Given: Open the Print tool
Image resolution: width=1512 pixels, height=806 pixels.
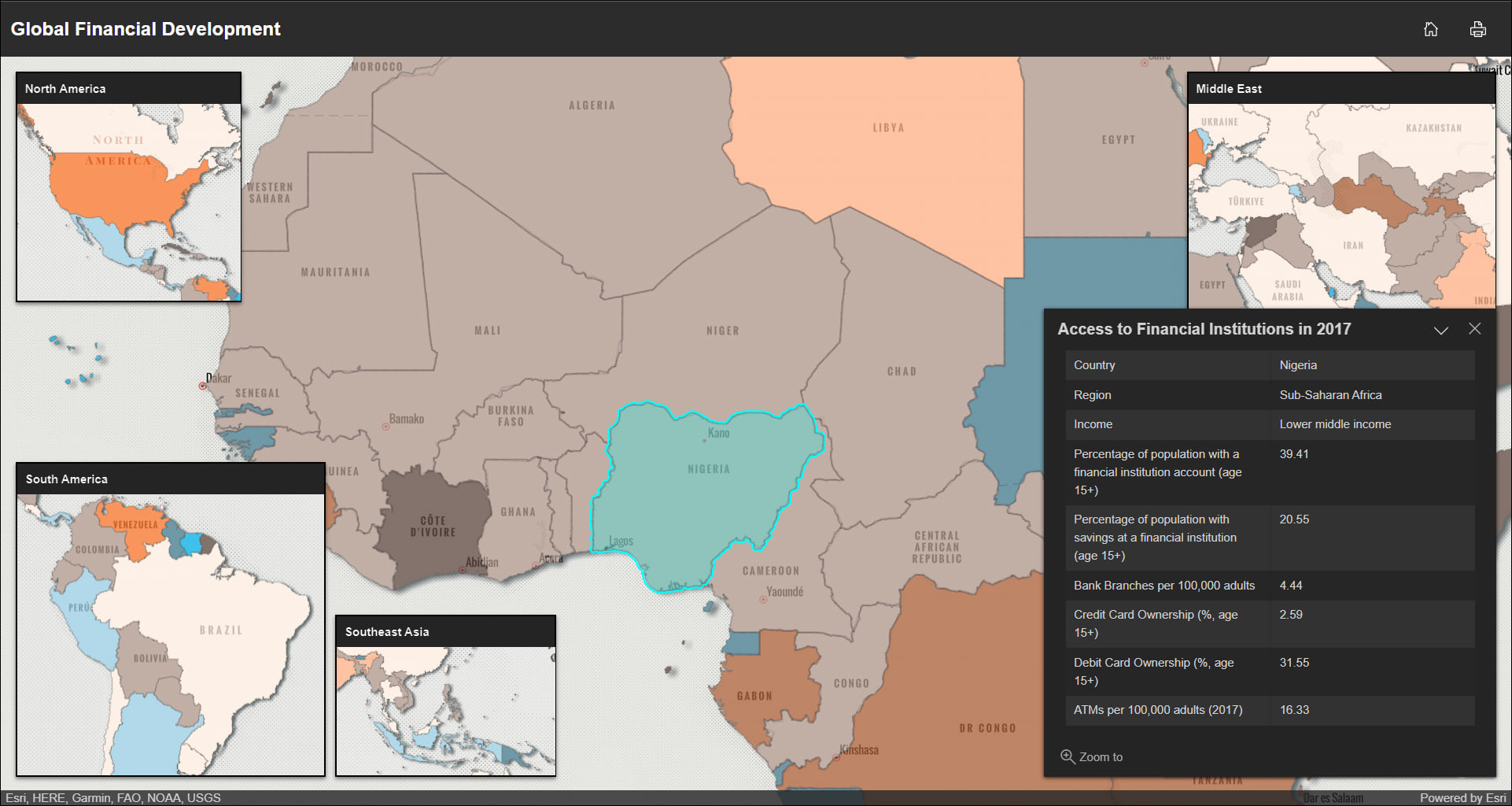Looking at the screenshot, I should (x=1477, y=29).
